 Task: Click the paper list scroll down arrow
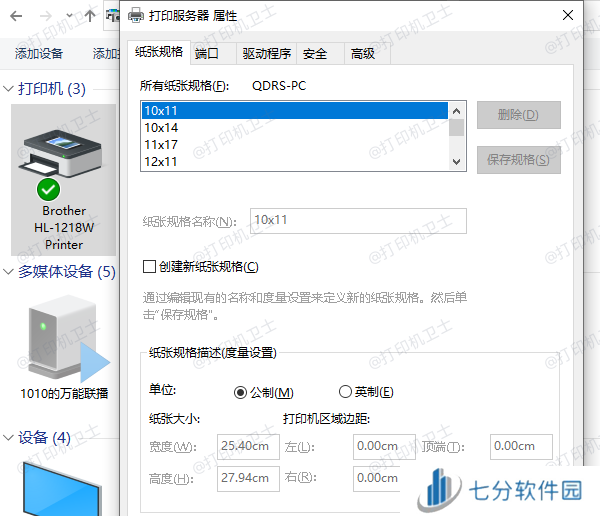click(x=456, y=162)
